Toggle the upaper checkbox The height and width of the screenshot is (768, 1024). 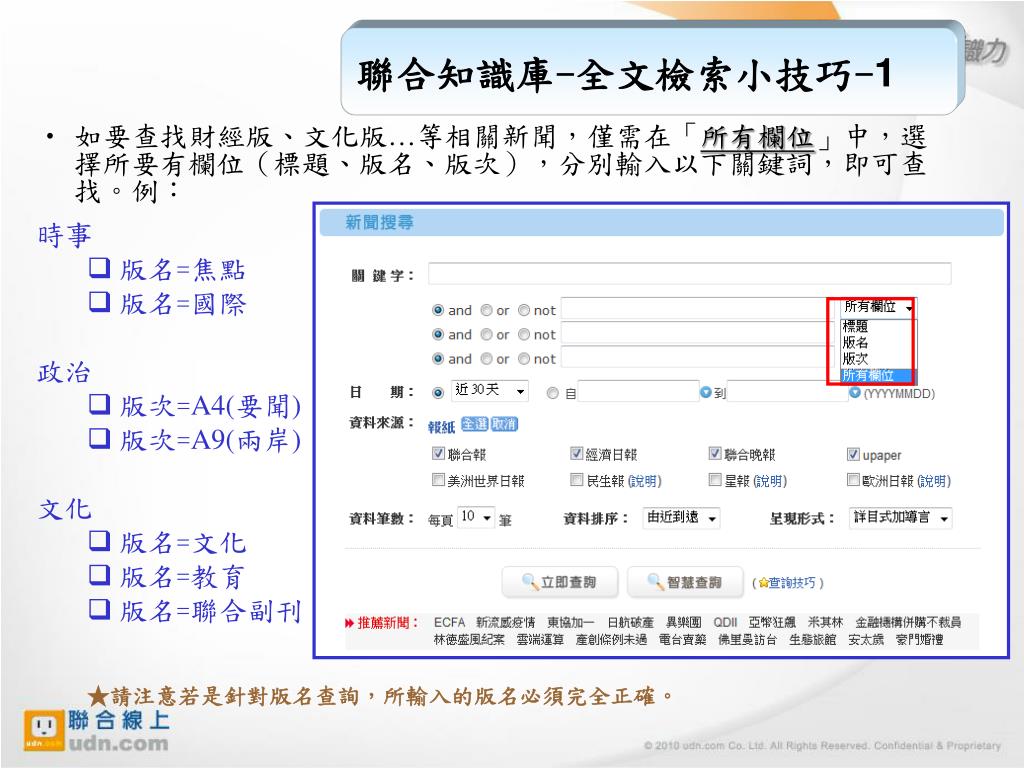tap(853, 454)
